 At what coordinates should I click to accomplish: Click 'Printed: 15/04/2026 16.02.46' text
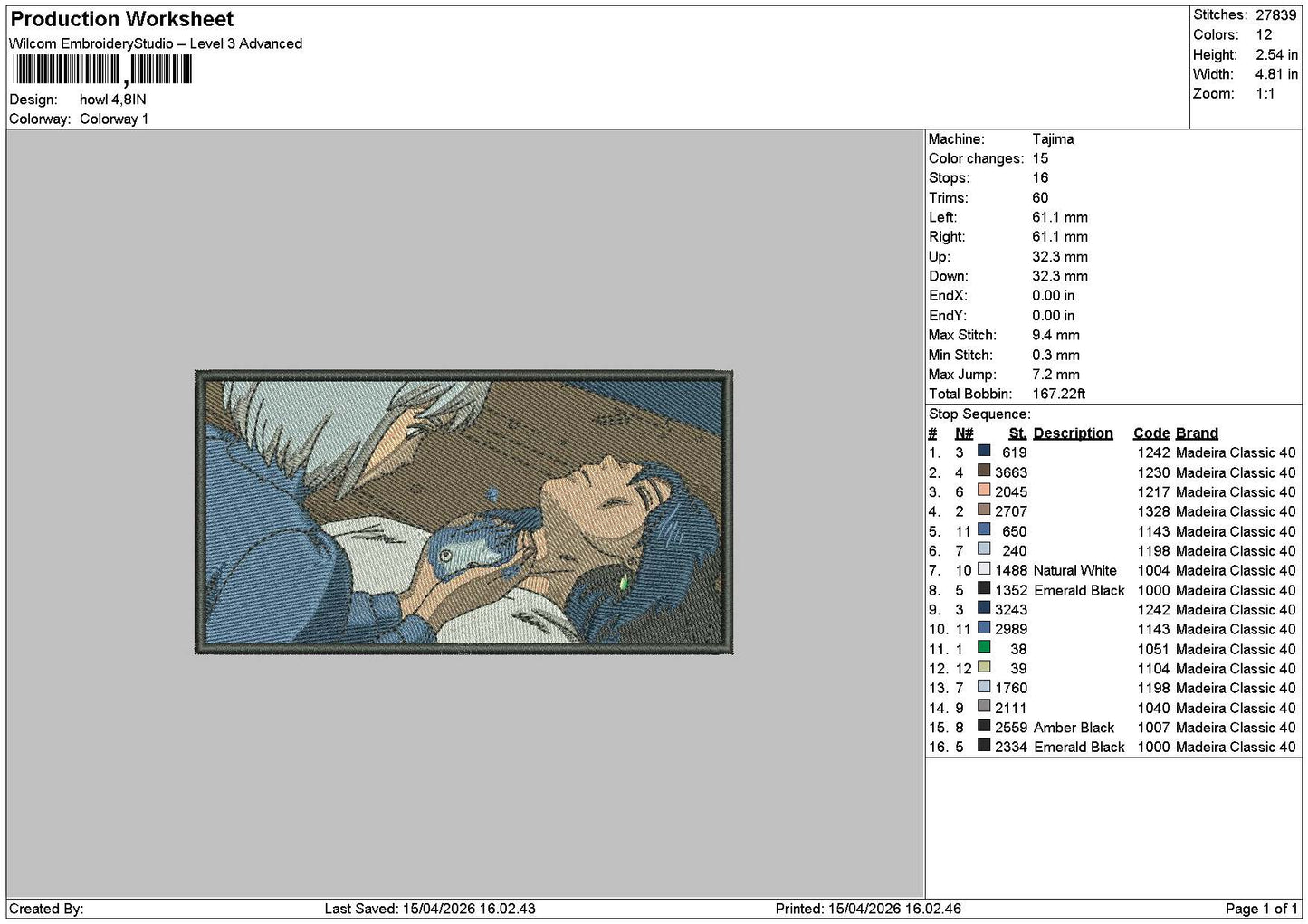coord(868,909)
